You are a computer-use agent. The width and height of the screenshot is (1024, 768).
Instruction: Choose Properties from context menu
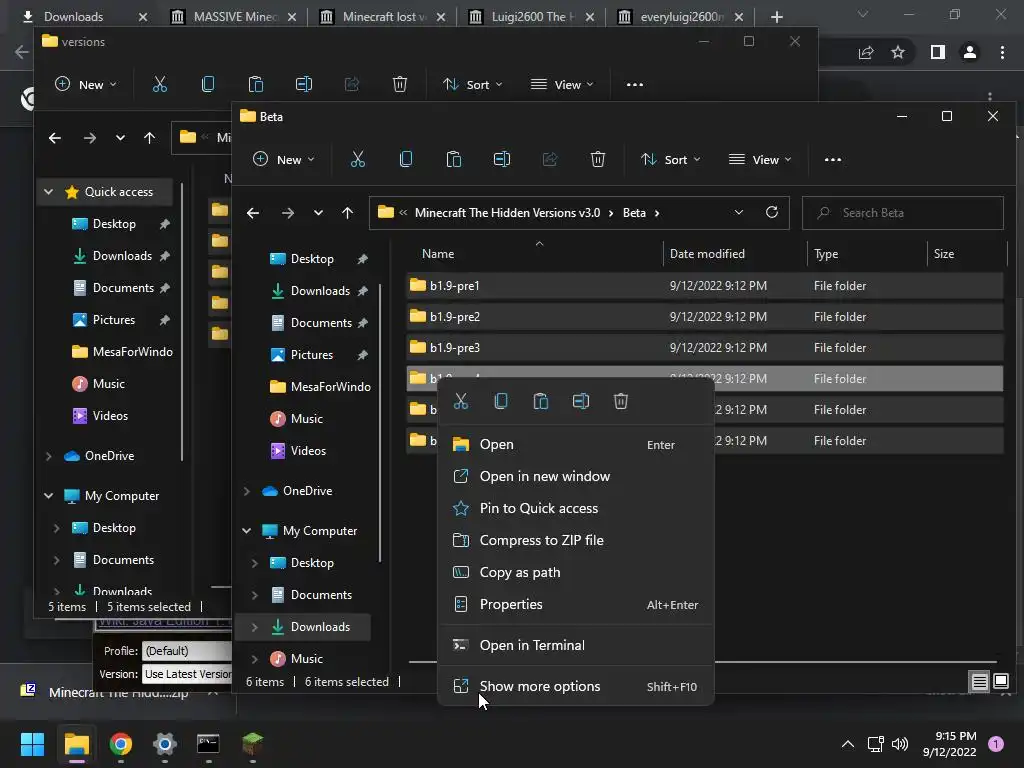[575, 605]
